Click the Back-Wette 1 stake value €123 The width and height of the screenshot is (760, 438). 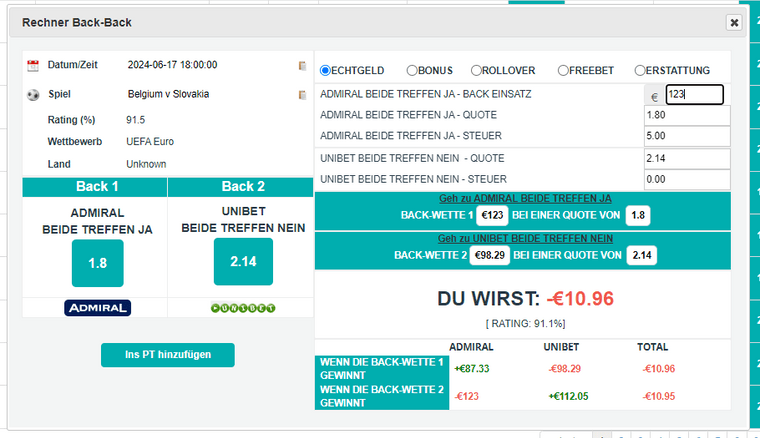[x=492, y=215]
